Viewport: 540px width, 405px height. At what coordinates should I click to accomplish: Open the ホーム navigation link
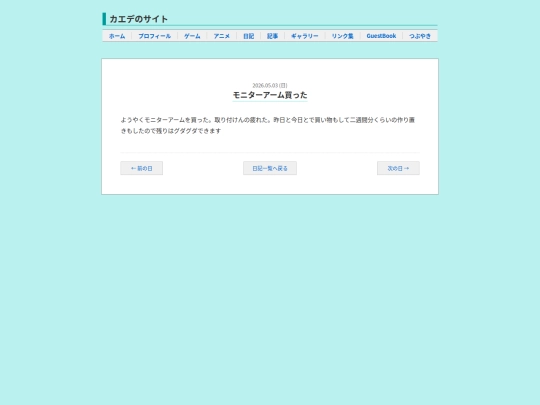tap(117, 36)
